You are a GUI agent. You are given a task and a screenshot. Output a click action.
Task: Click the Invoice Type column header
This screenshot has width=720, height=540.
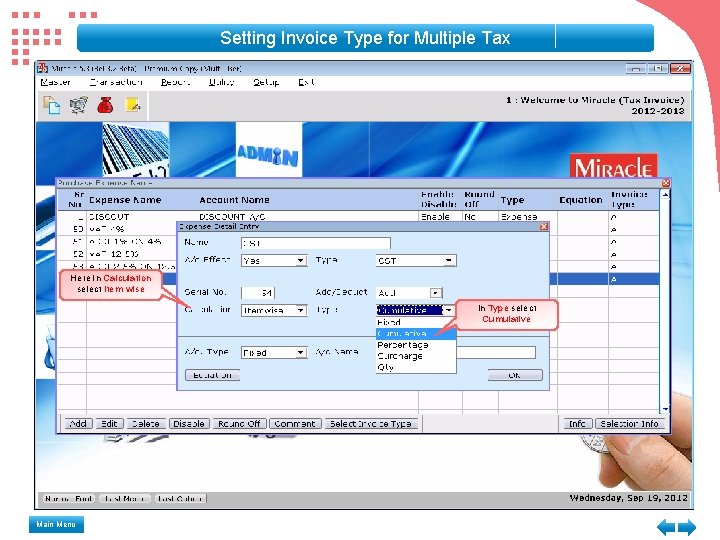(629, 200)
